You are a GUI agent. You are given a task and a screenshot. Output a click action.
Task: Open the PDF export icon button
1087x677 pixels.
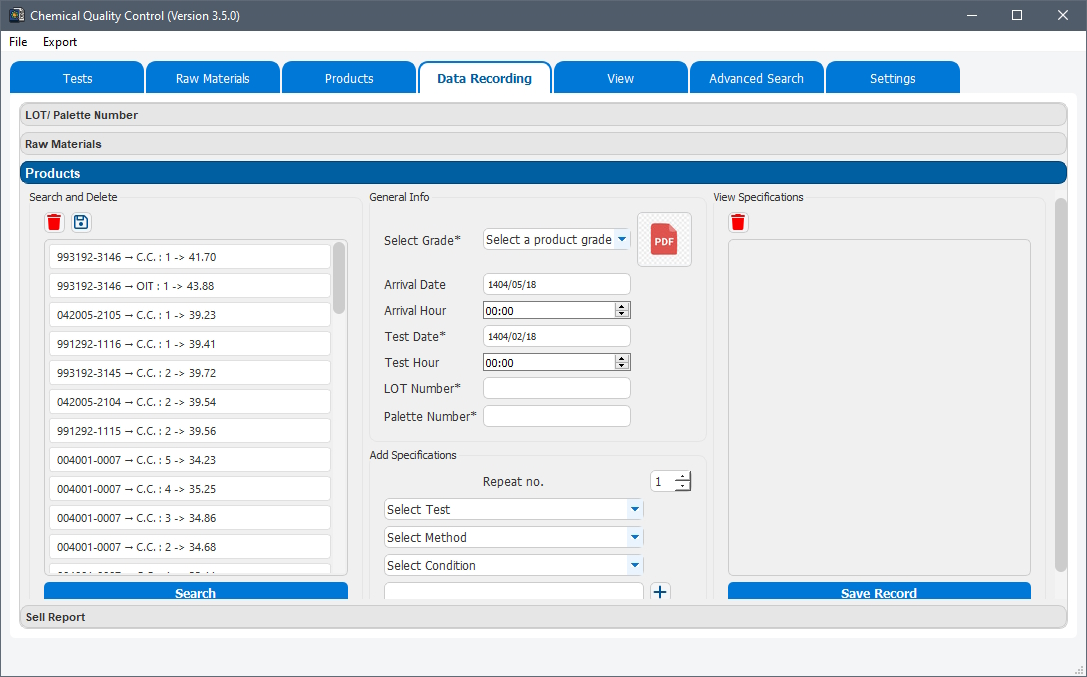pos(664,240)
